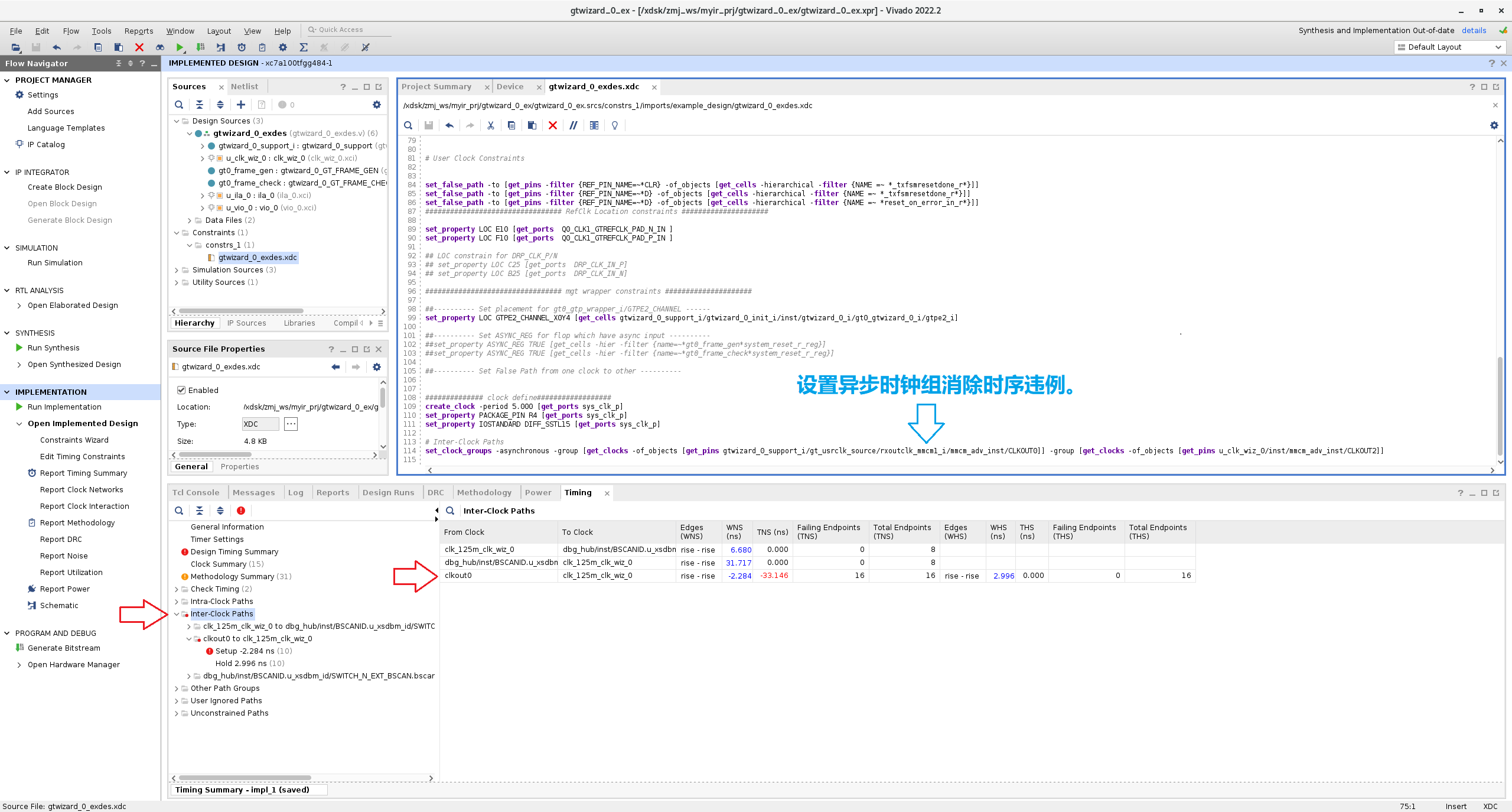The image size is (1512, 812).
Task: Click Report Timing Summary in Flow Navigator
Action: coord(83,473)
